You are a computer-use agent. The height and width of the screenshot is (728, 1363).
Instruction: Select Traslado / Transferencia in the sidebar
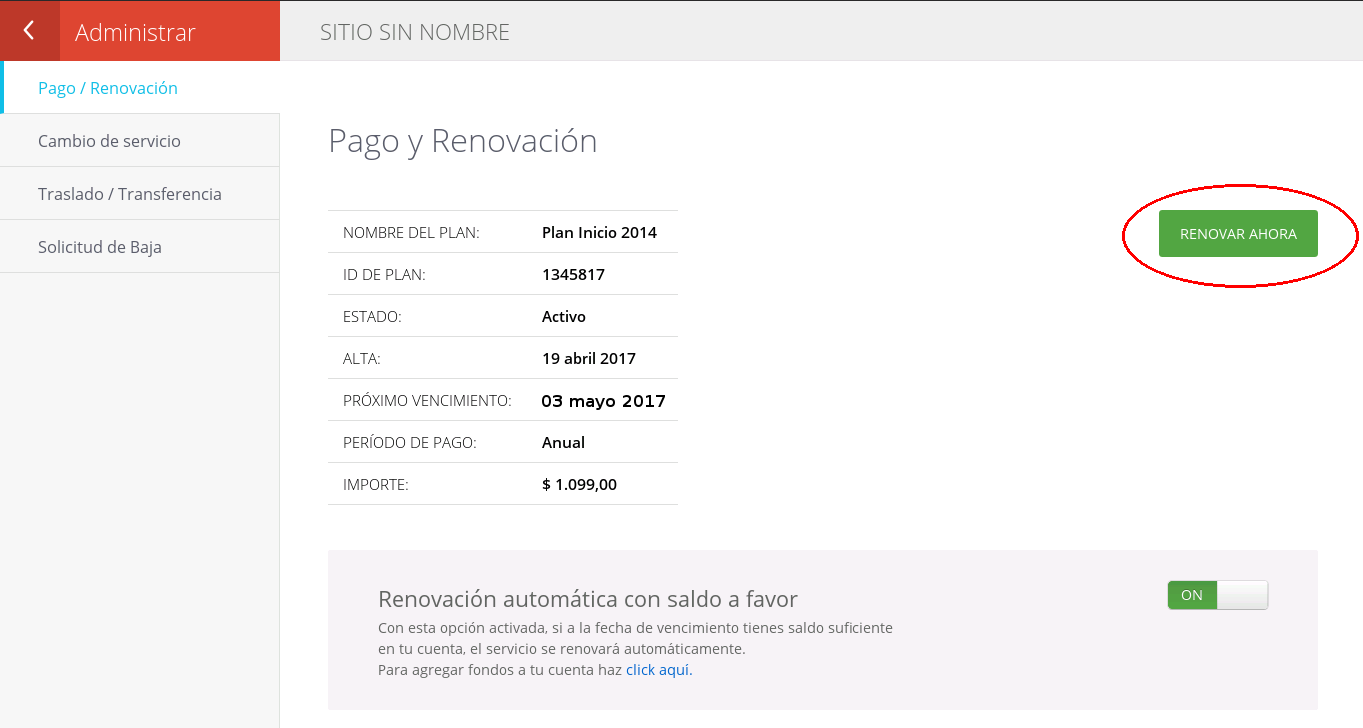(x=140, y=194)
